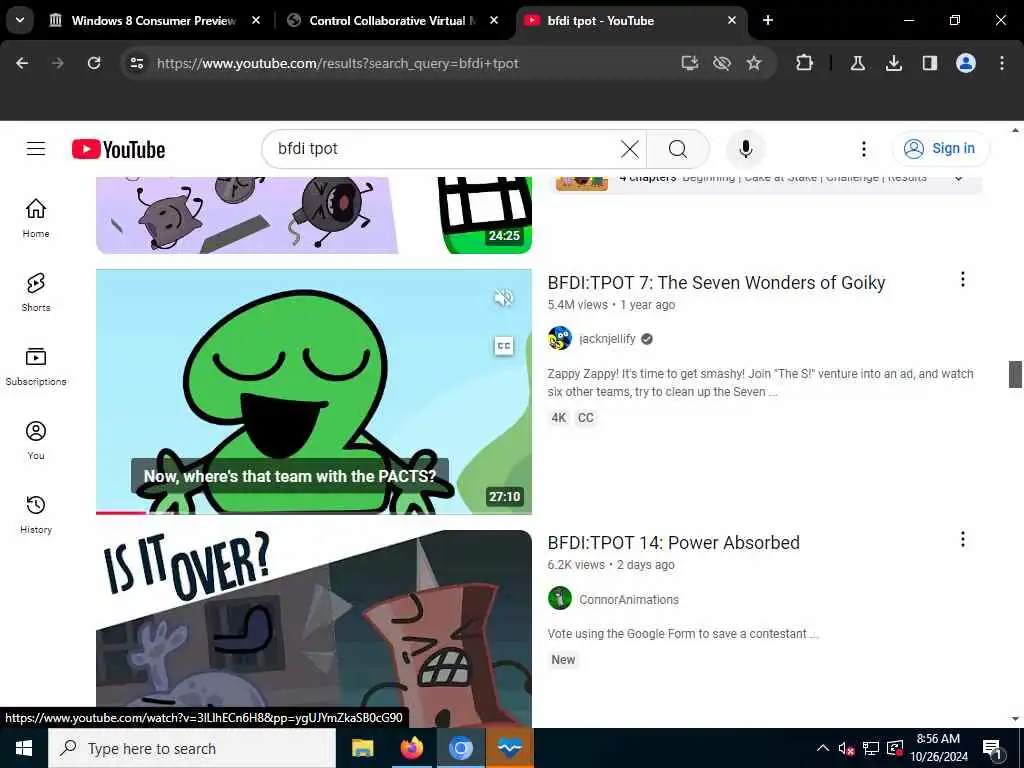Click the install app icon in address bar

click(x=690, y=63)
